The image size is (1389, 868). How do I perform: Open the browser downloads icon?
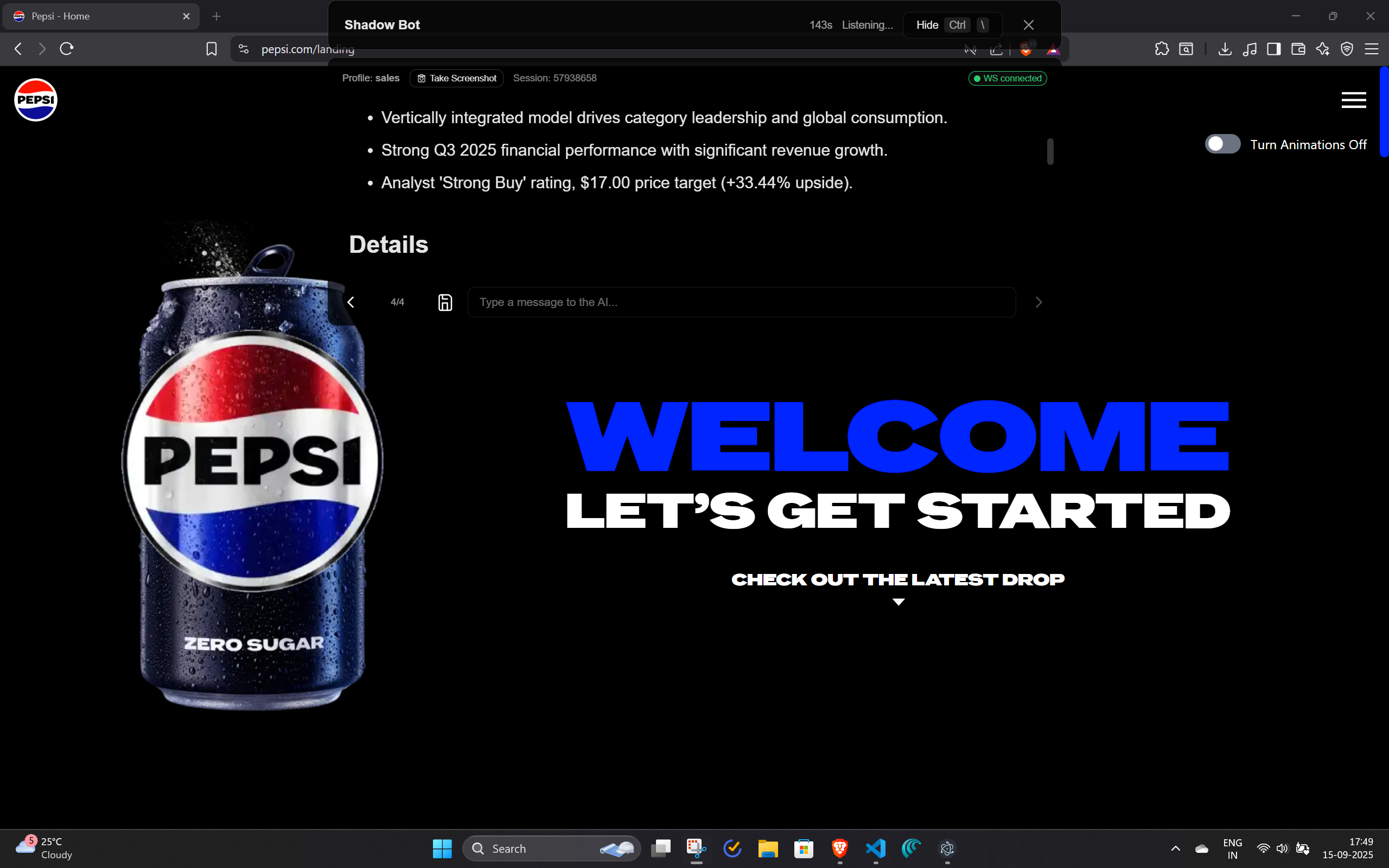click(x=1224, y=49)
